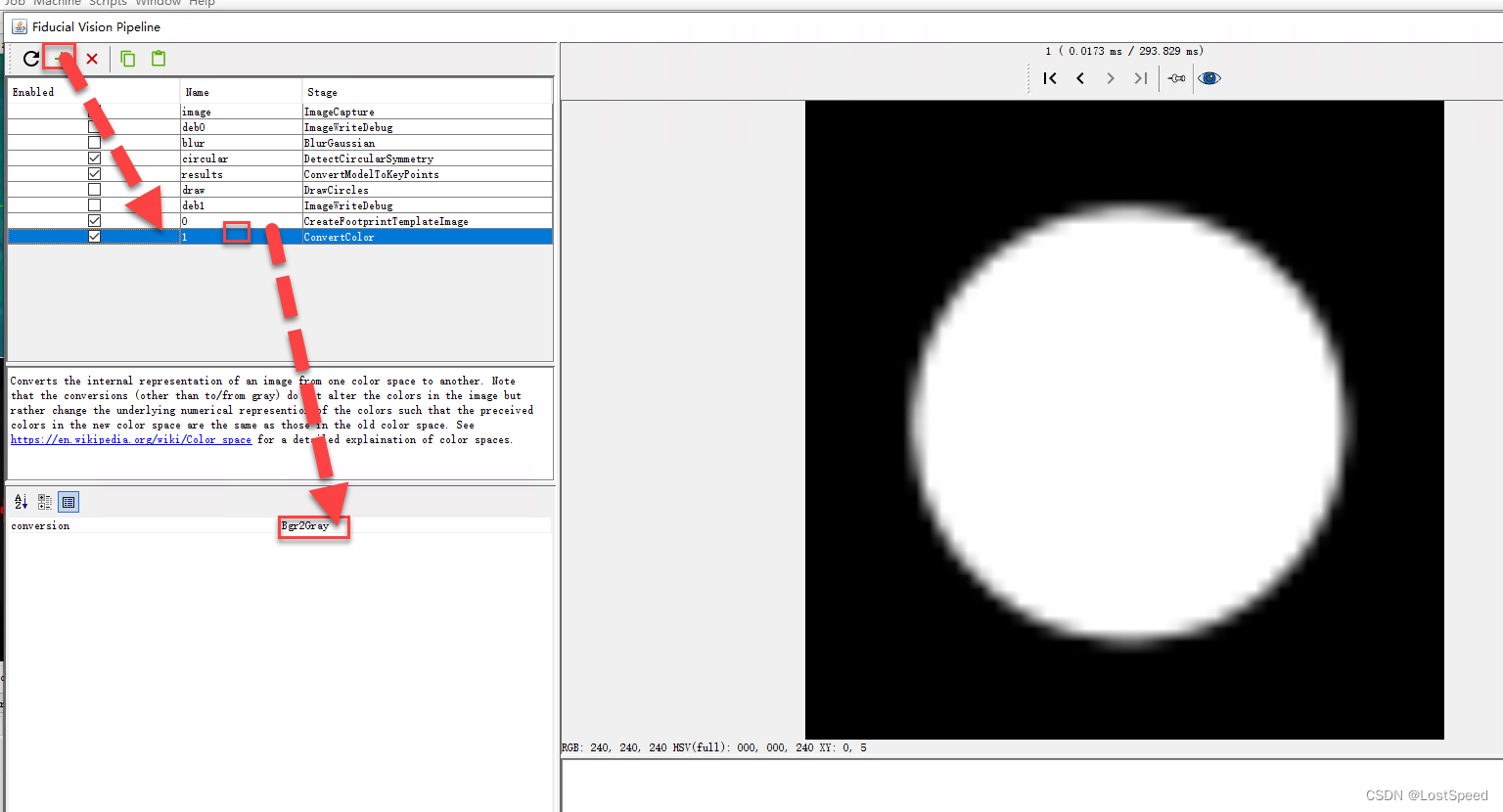Select the 'draw' name cell
Screen dimensions: 1503x812
point(241,190)
